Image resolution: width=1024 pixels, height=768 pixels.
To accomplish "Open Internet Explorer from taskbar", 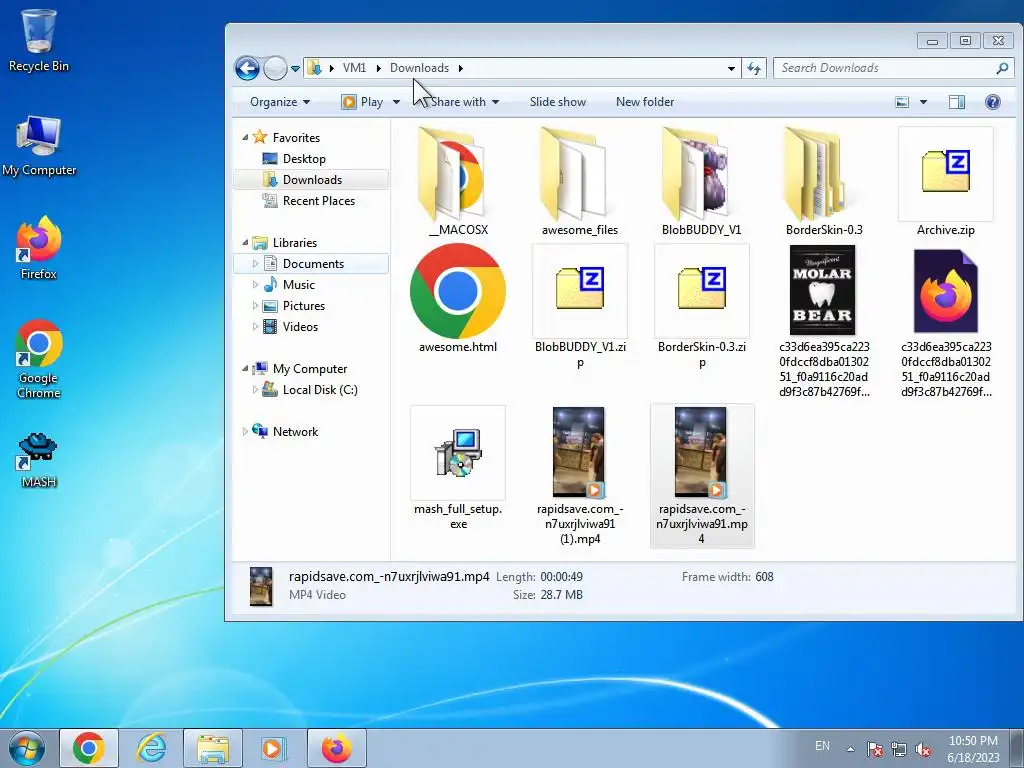I will click(x=151, y=748).
